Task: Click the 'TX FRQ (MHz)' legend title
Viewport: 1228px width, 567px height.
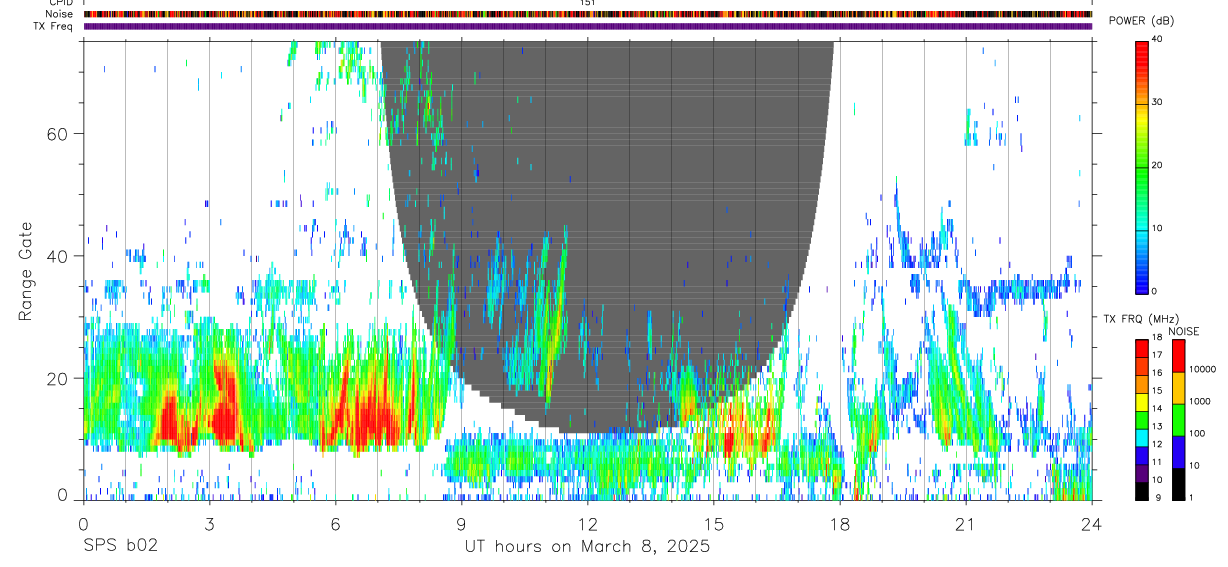Action: coord(1139,319)
